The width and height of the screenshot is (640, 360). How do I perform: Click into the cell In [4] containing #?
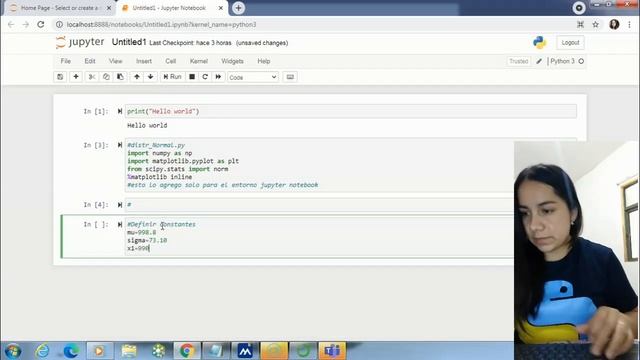tap(319, 204)
